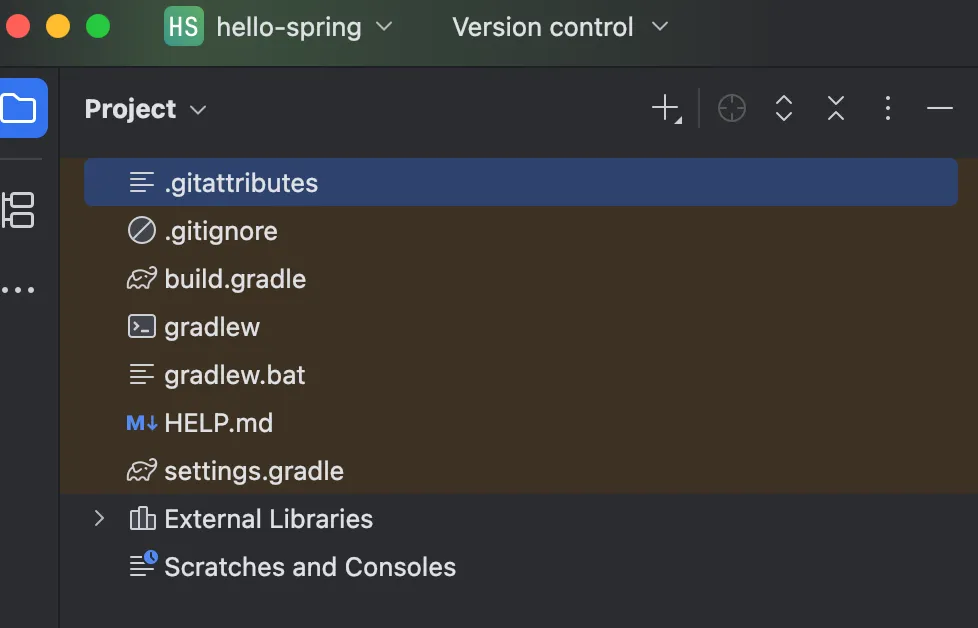Screen dimensions: 978x628
Task: Open the Project tool window folder icon
Action: [19, 108]
